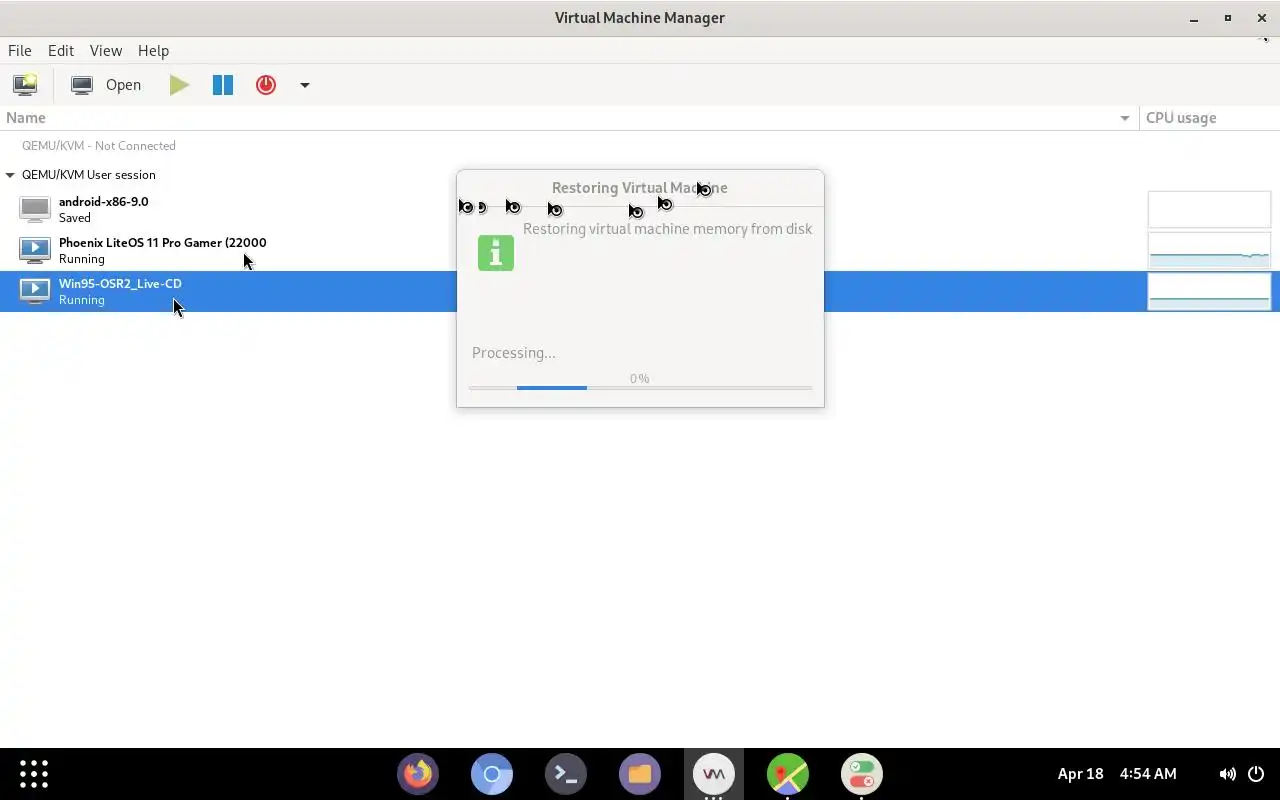The image size is (1280, 800).
Task: Click the Win95-OSR2_Live-CD CPU usage graph
Action: pos(1209,291)
